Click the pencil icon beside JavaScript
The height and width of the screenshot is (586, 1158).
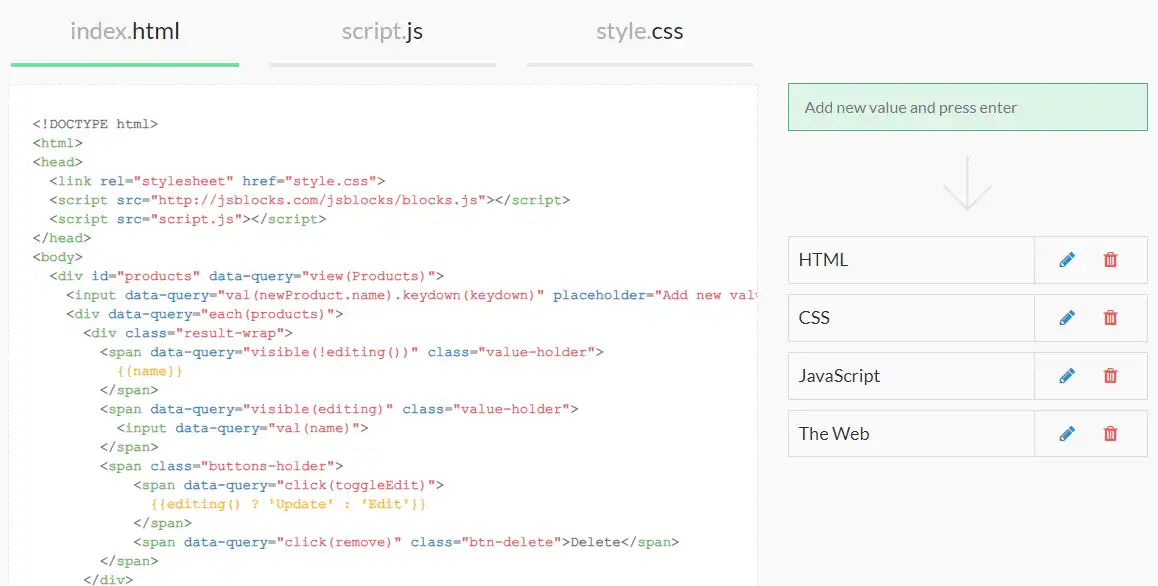coord(1067,376)
